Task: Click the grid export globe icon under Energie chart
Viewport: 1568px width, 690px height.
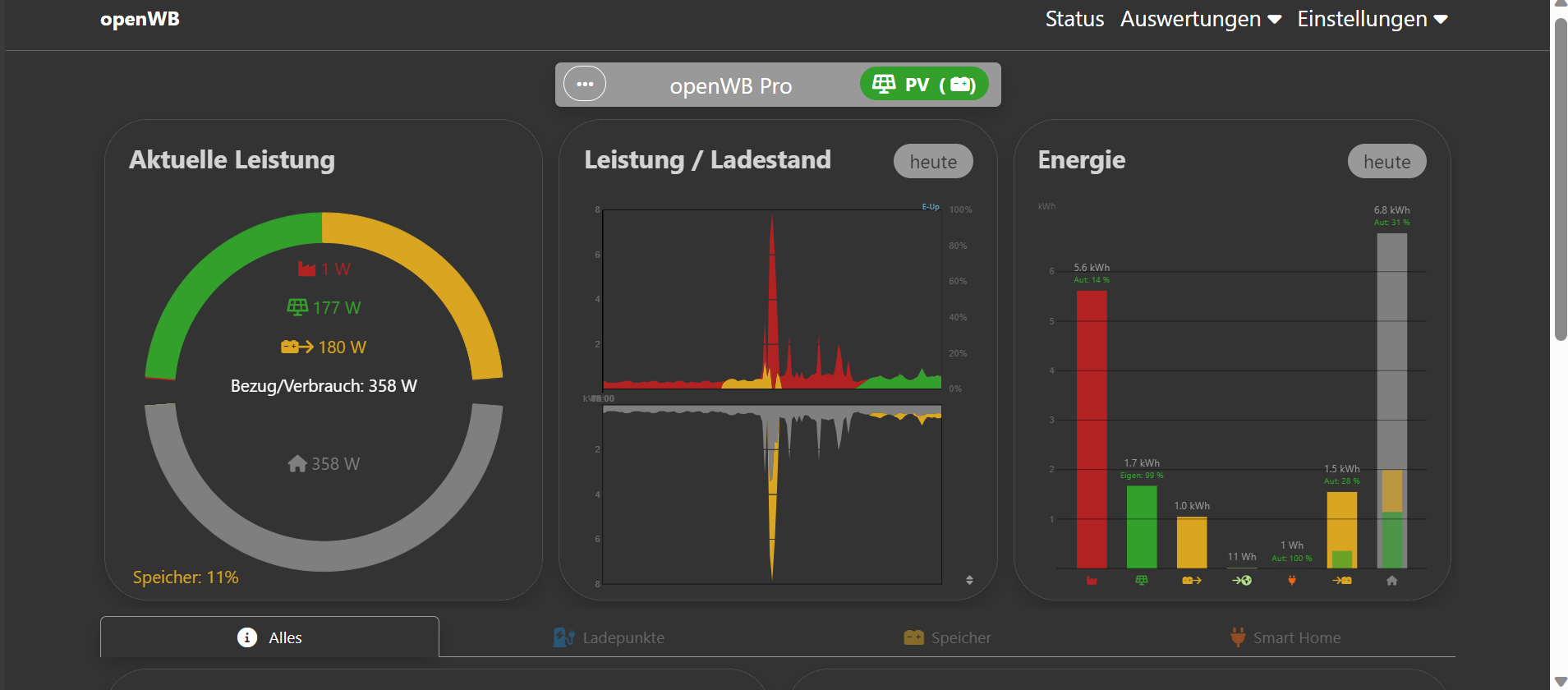Action: tap(1242, 581)
